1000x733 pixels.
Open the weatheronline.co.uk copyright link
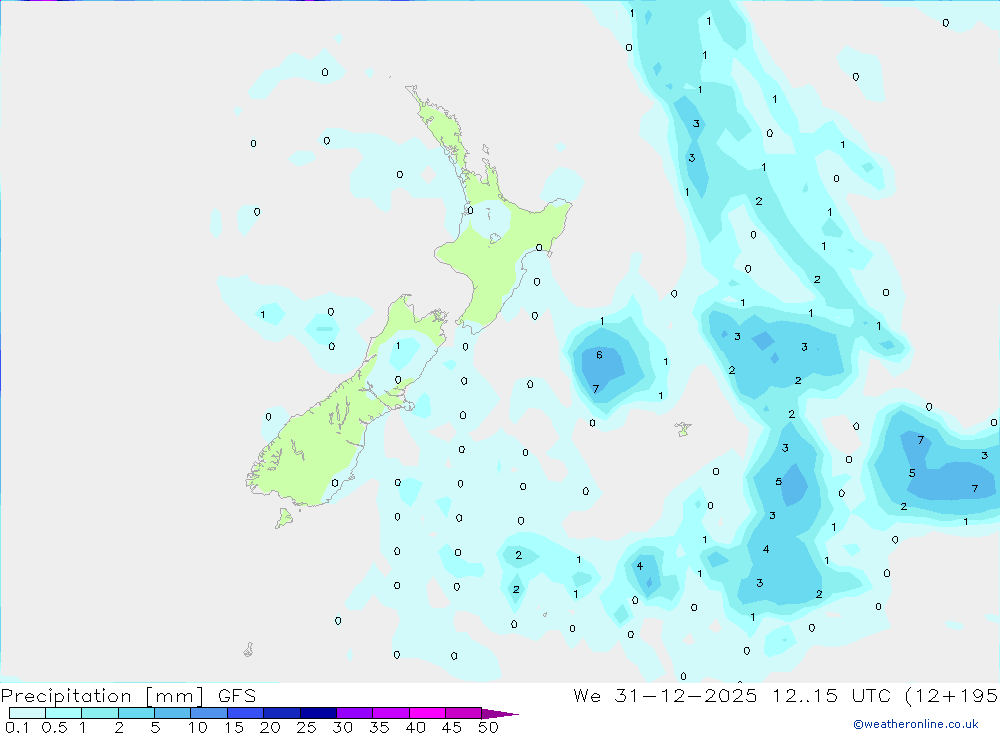point(916,724)
